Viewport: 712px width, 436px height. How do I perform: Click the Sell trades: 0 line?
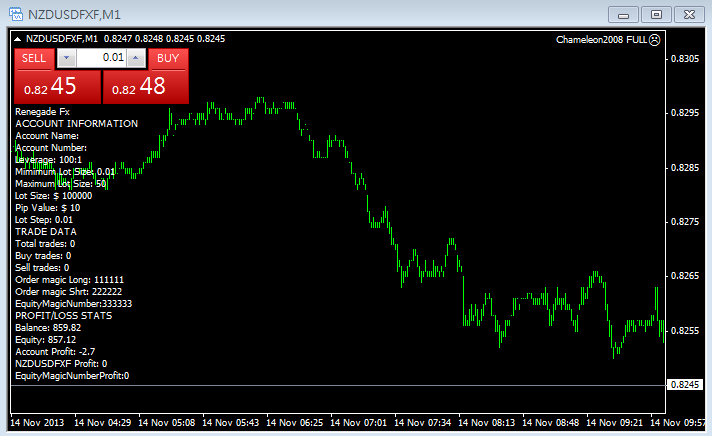pos(42,268)
